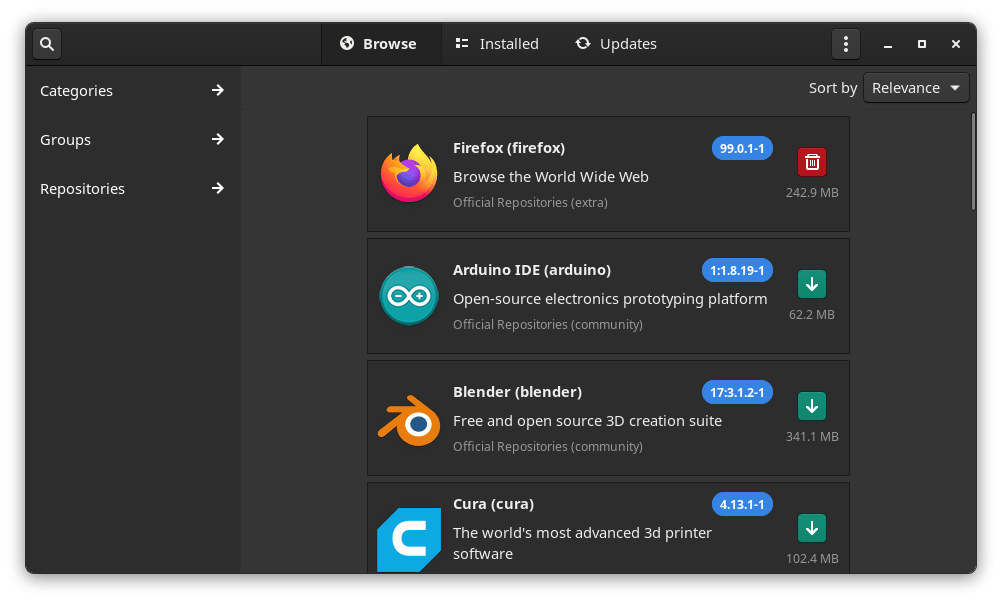
Task: Expand the Categories sidebar section
Action: click(x=132, y=91)
